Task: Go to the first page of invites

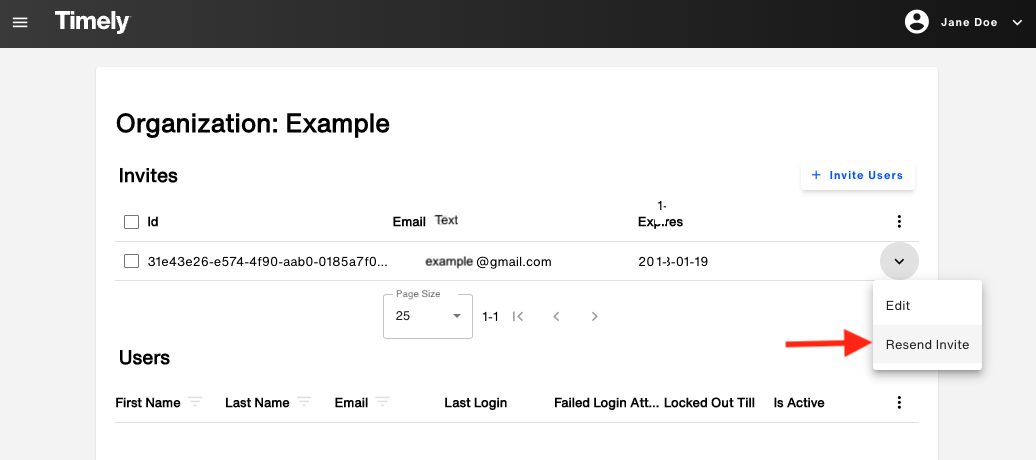Action: tap(518, 317)
